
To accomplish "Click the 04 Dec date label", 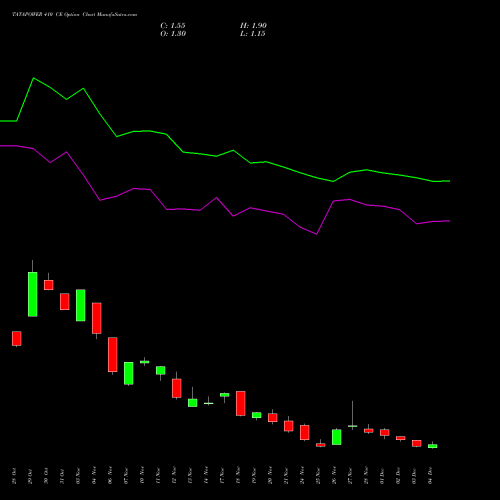I will point(430,476).
